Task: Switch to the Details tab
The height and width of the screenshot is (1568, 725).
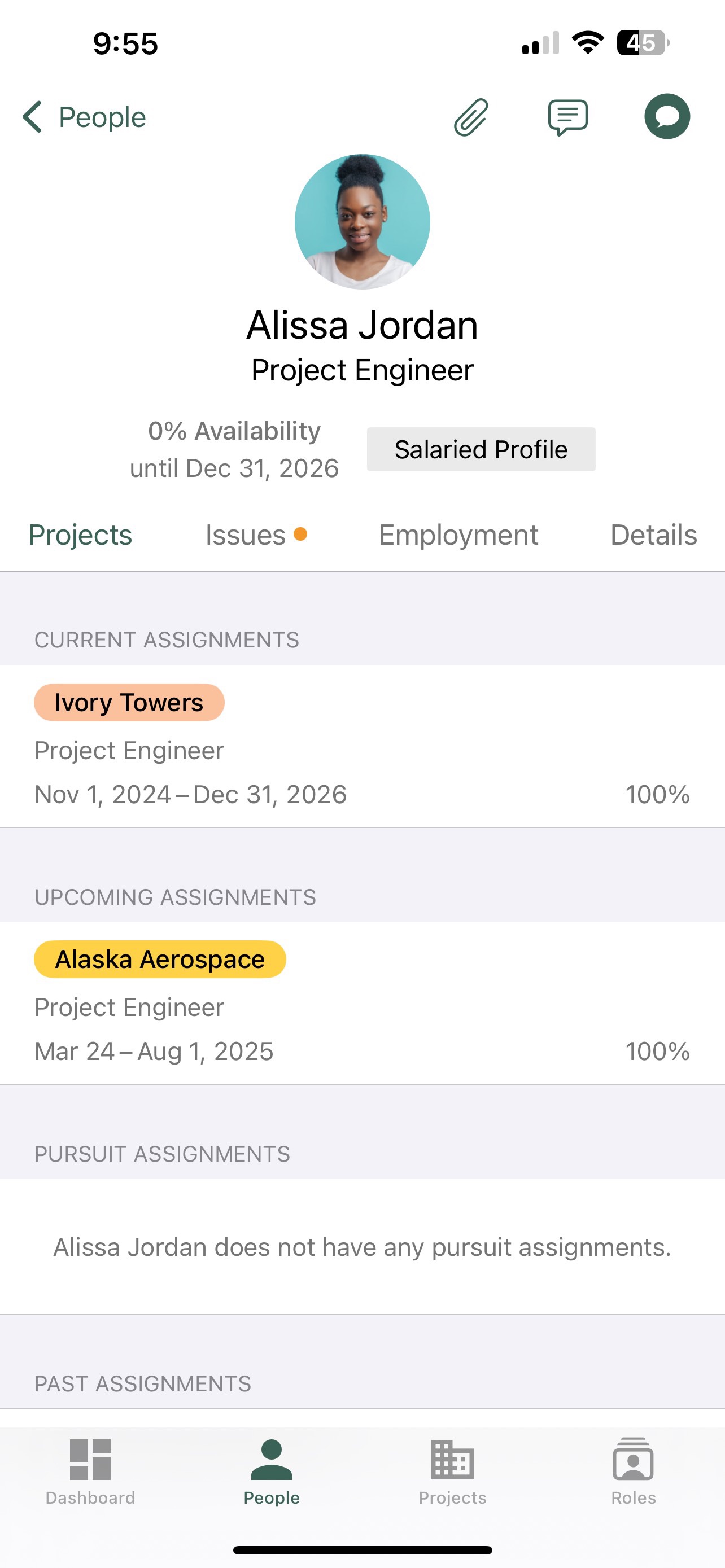Action: (x=654, y=535)
